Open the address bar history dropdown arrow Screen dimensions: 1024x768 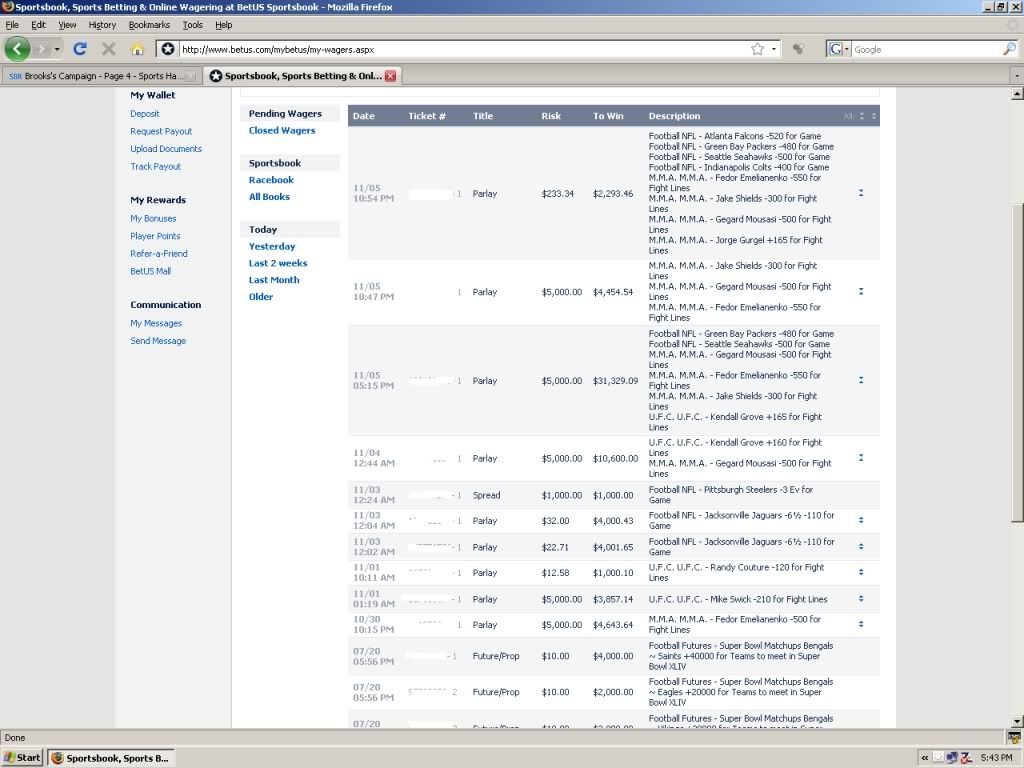tap(774, 49)
